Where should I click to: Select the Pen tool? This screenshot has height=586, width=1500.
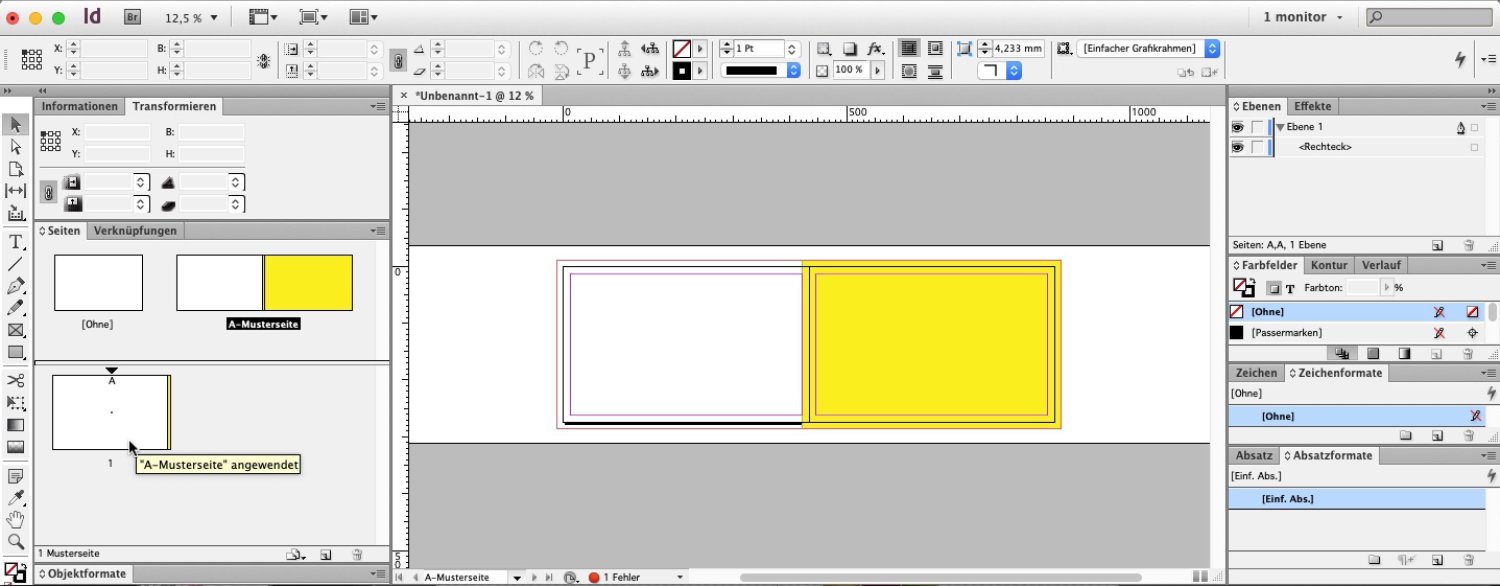pyautogui.click(x=16, y=286)
